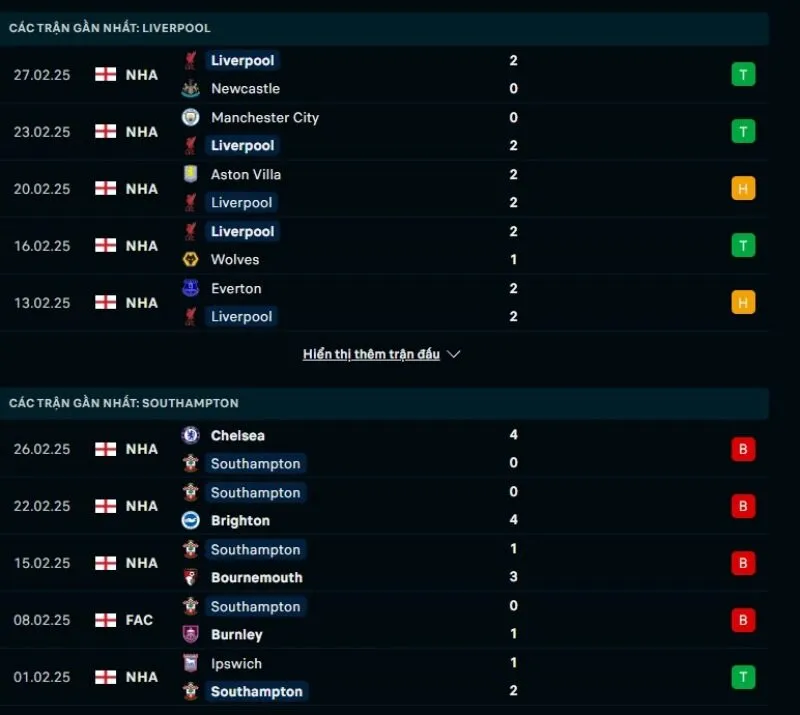Click the Wolves club badge
Viewport: 800px width, 715px height.
coord(192,259)
